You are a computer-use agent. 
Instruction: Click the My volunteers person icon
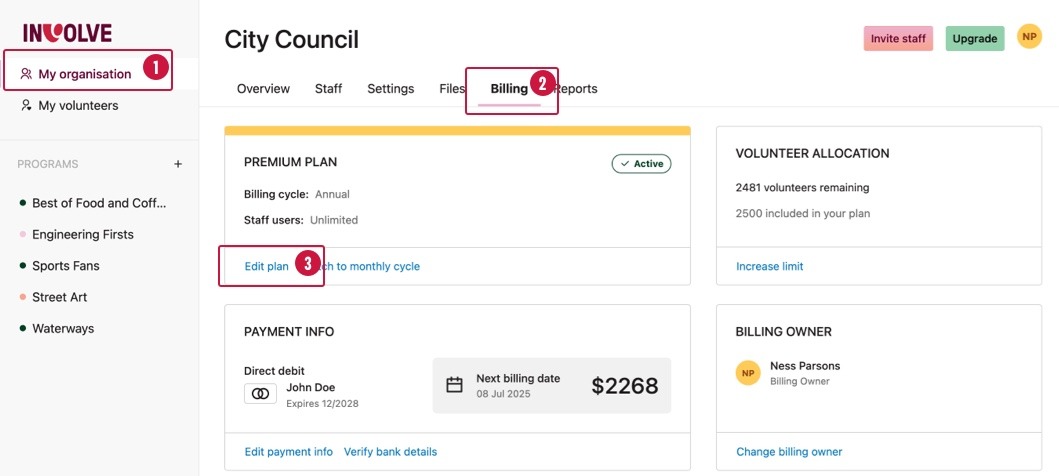click(x=27, y=105)
